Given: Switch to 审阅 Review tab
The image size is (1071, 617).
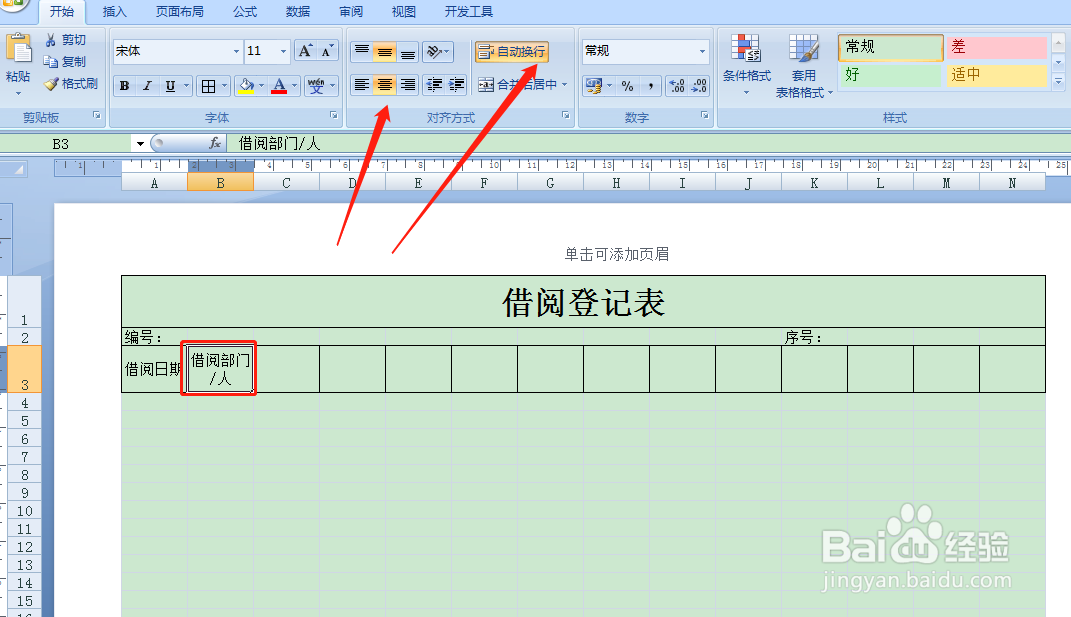Looking at the screenshot, I should pyautogui.click(x=351, y=12).
